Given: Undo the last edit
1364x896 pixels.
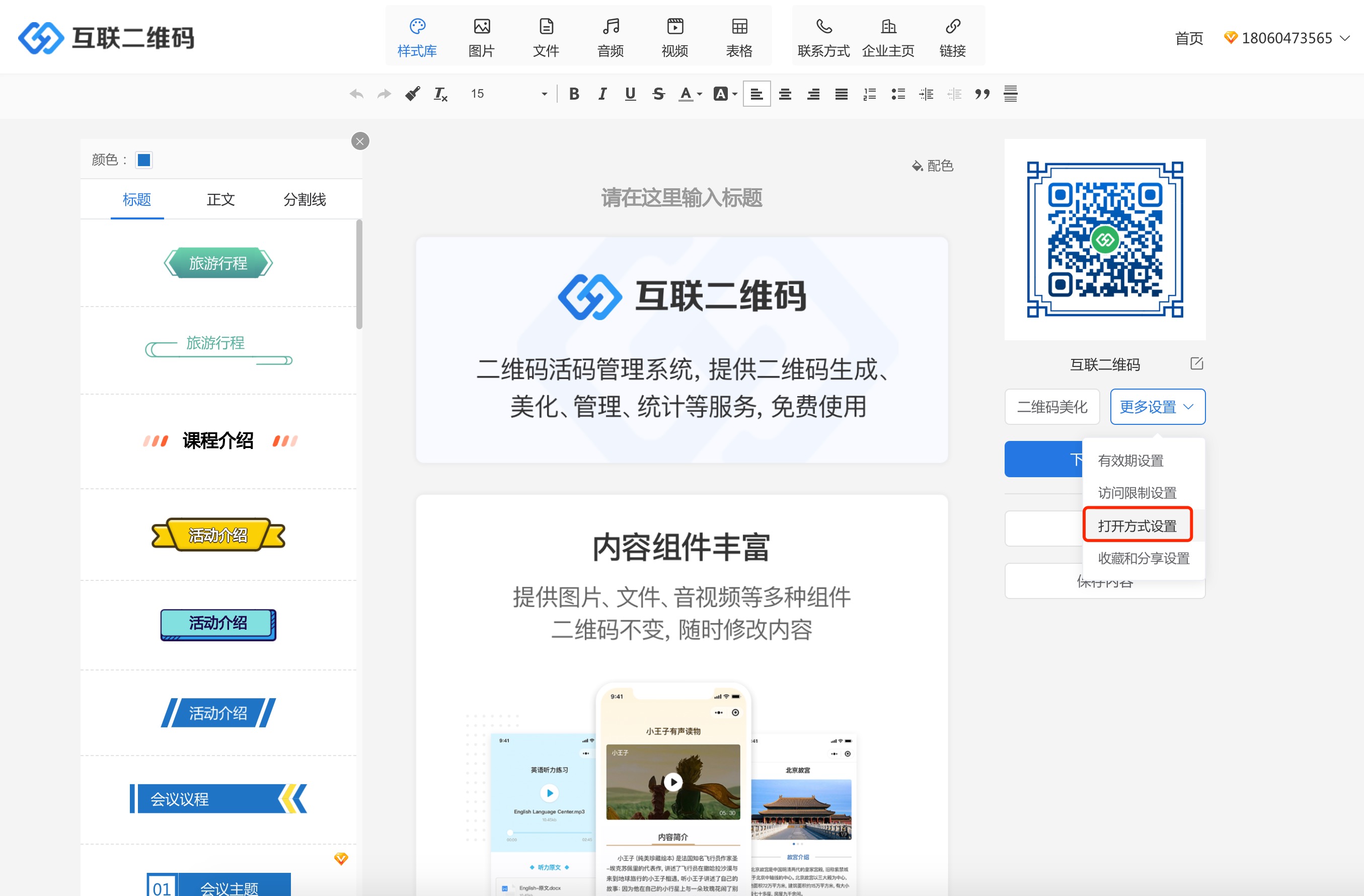Looking at the screenshot, I should (x=356, y=94).
